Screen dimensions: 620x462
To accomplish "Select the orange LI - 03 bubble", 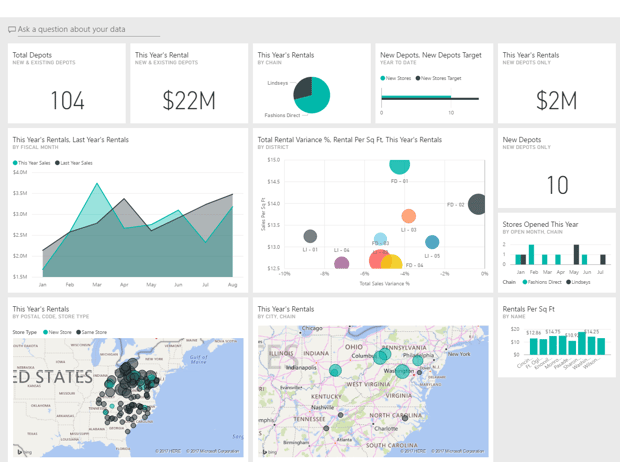I will (409, 216).
